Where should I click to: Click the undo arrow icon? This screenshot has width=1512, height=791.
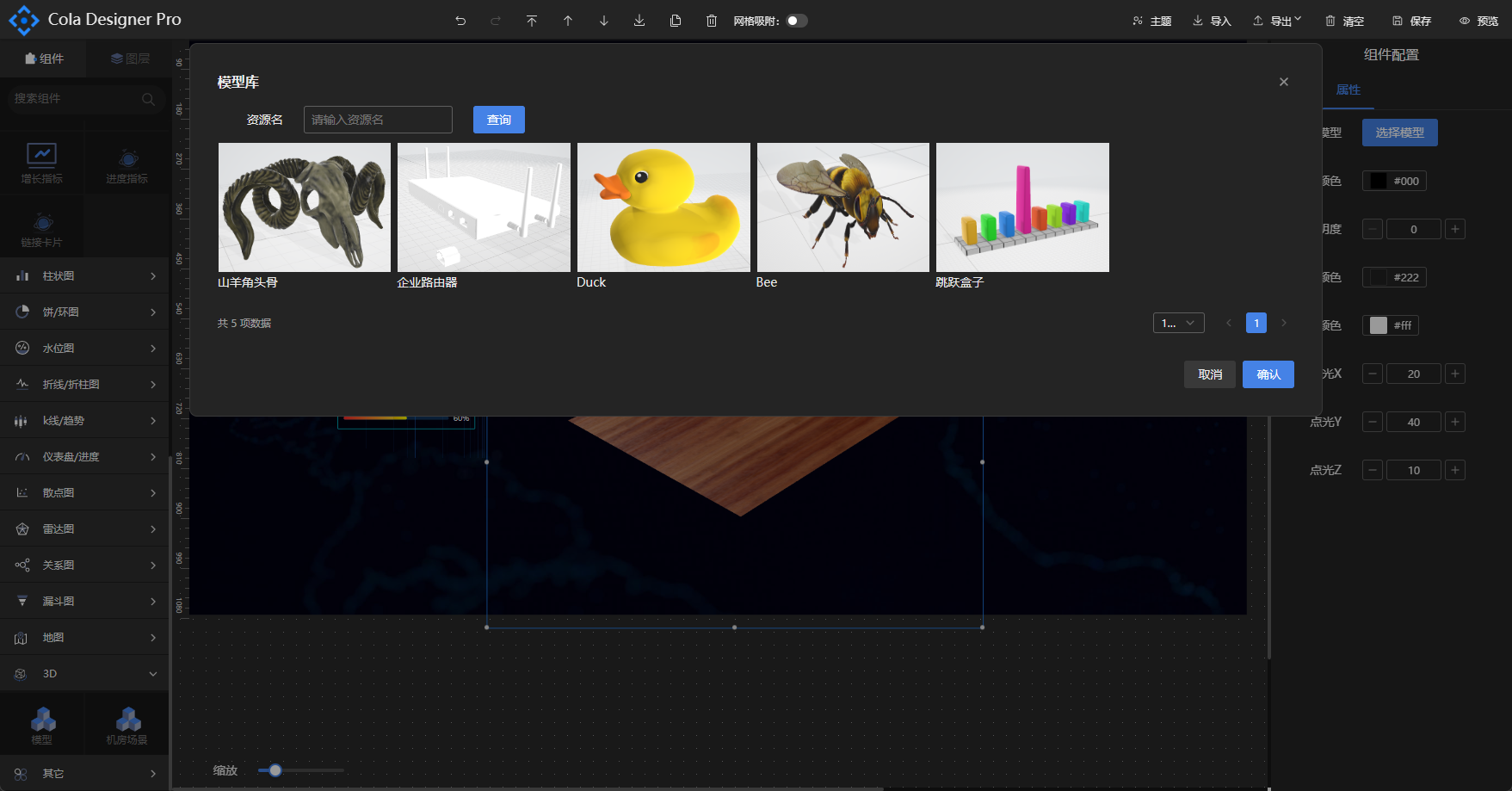click(460, 21)
